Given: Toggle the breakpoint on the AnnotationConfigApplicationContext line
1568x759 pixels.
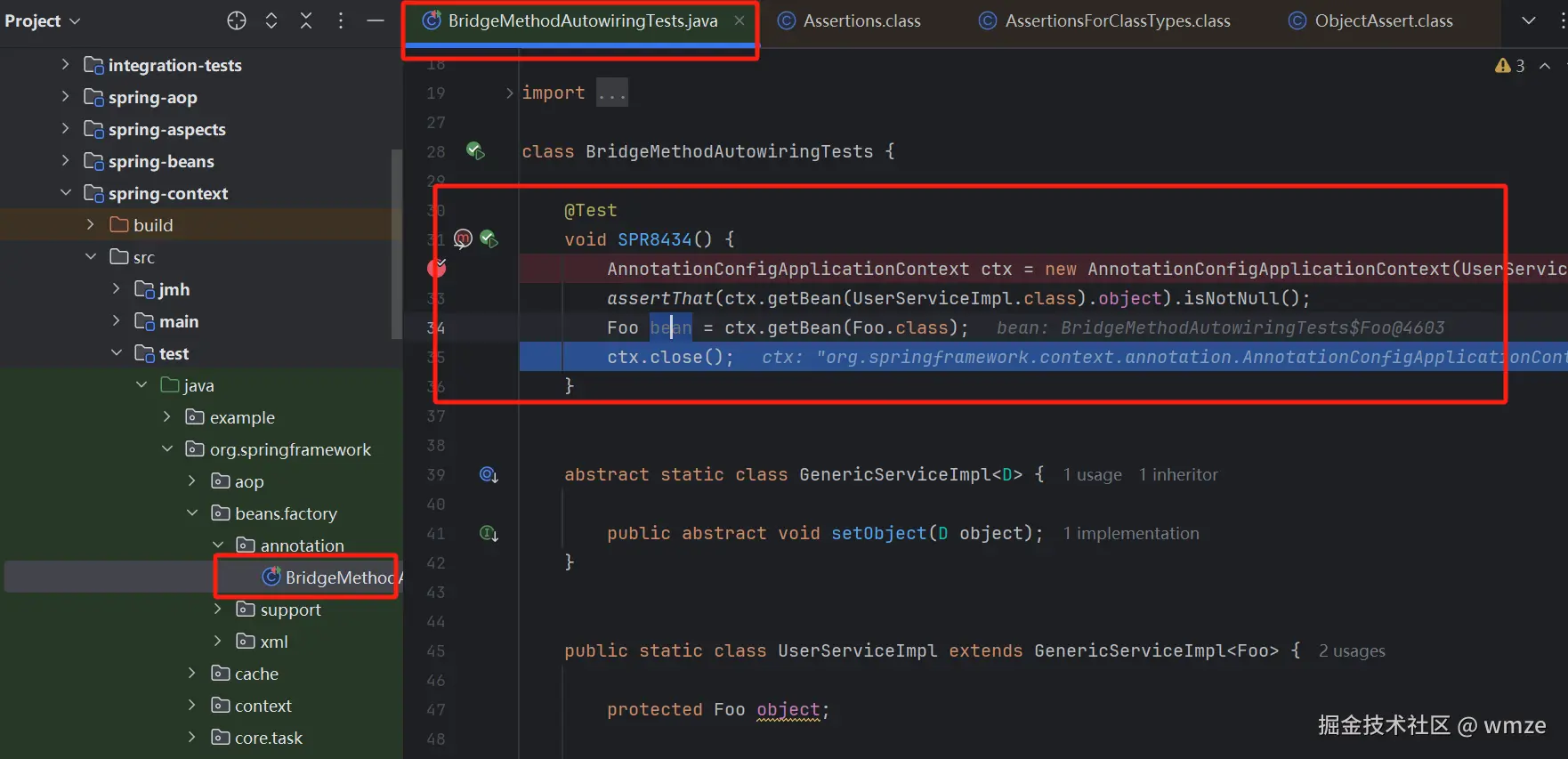Looking at the screenshot, I should 437,268.
